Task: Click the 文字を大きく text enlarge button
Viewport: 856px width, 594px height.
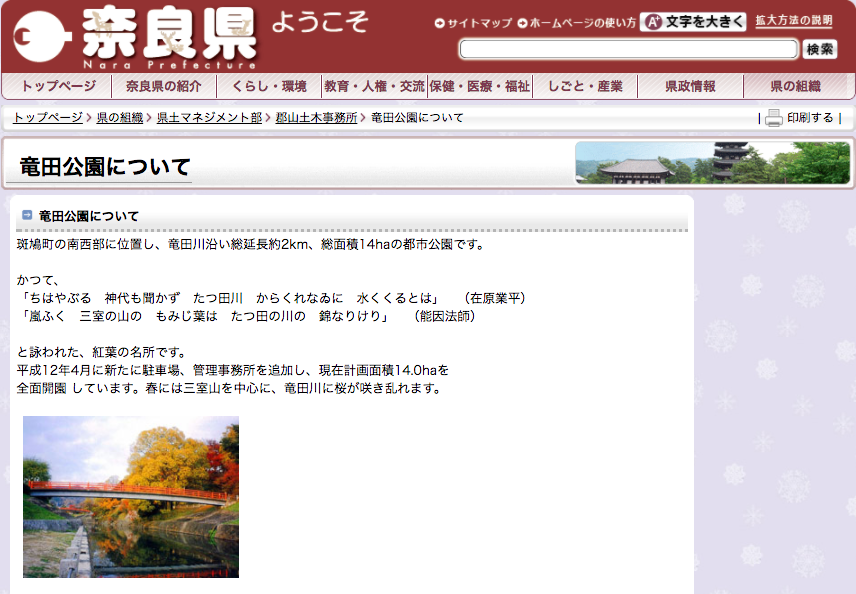Action: tap(693, 22)
